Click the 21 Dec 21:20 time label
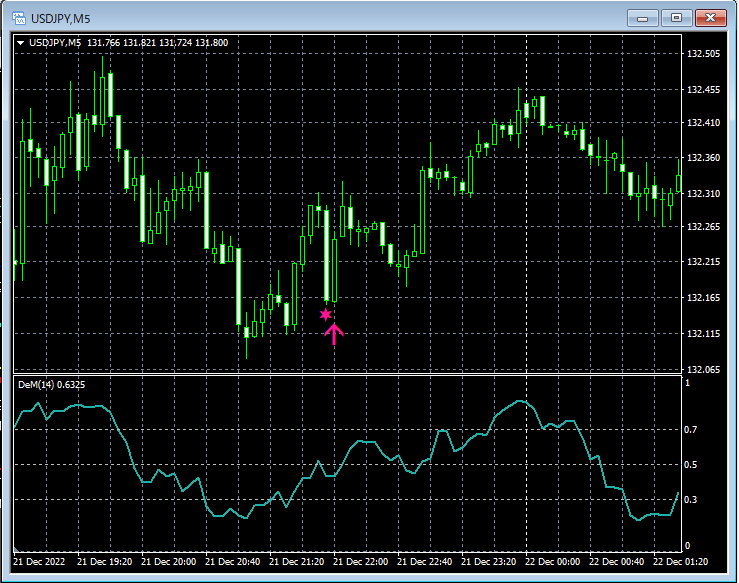Image resolution: width=739 pixels, height=583 pixels. (296, 562)
